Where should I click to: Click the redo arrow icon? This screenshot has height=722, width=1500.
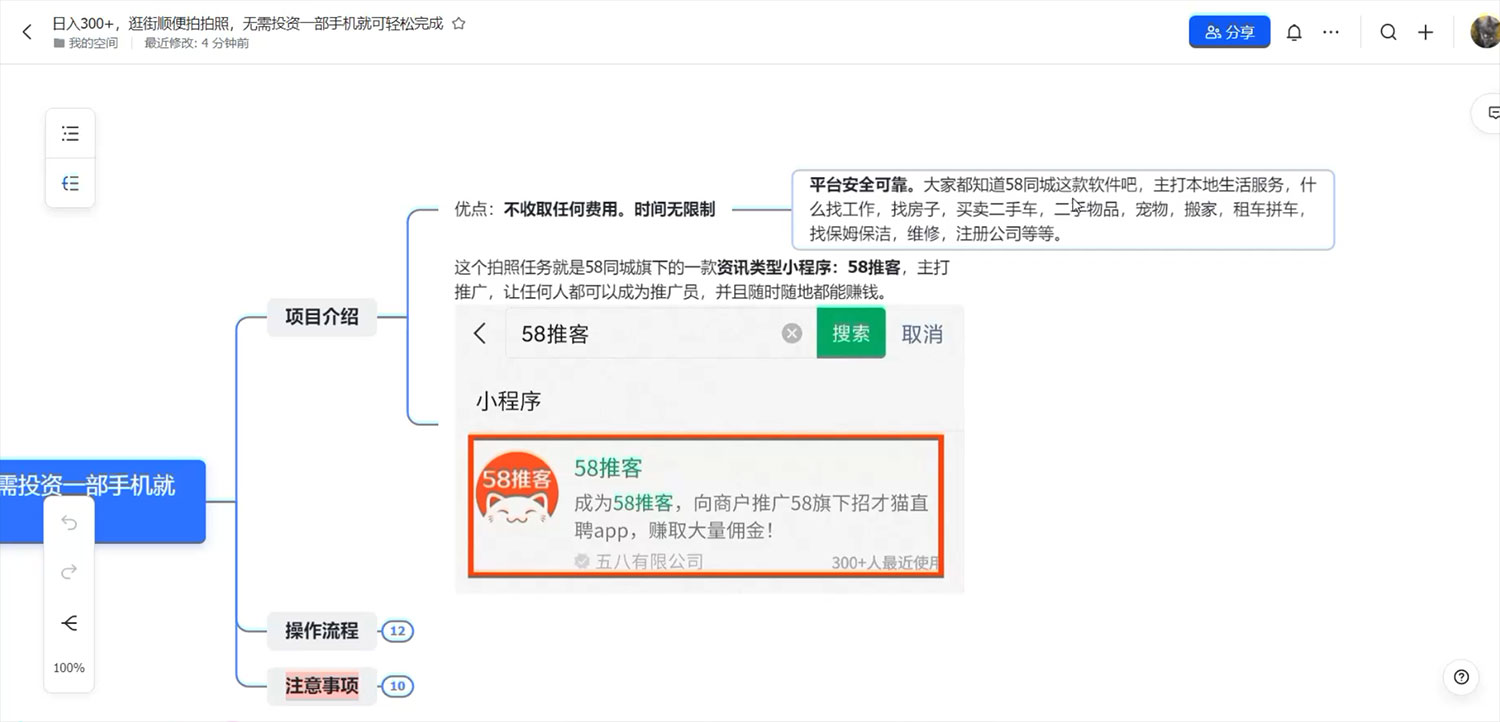point(68,572)
